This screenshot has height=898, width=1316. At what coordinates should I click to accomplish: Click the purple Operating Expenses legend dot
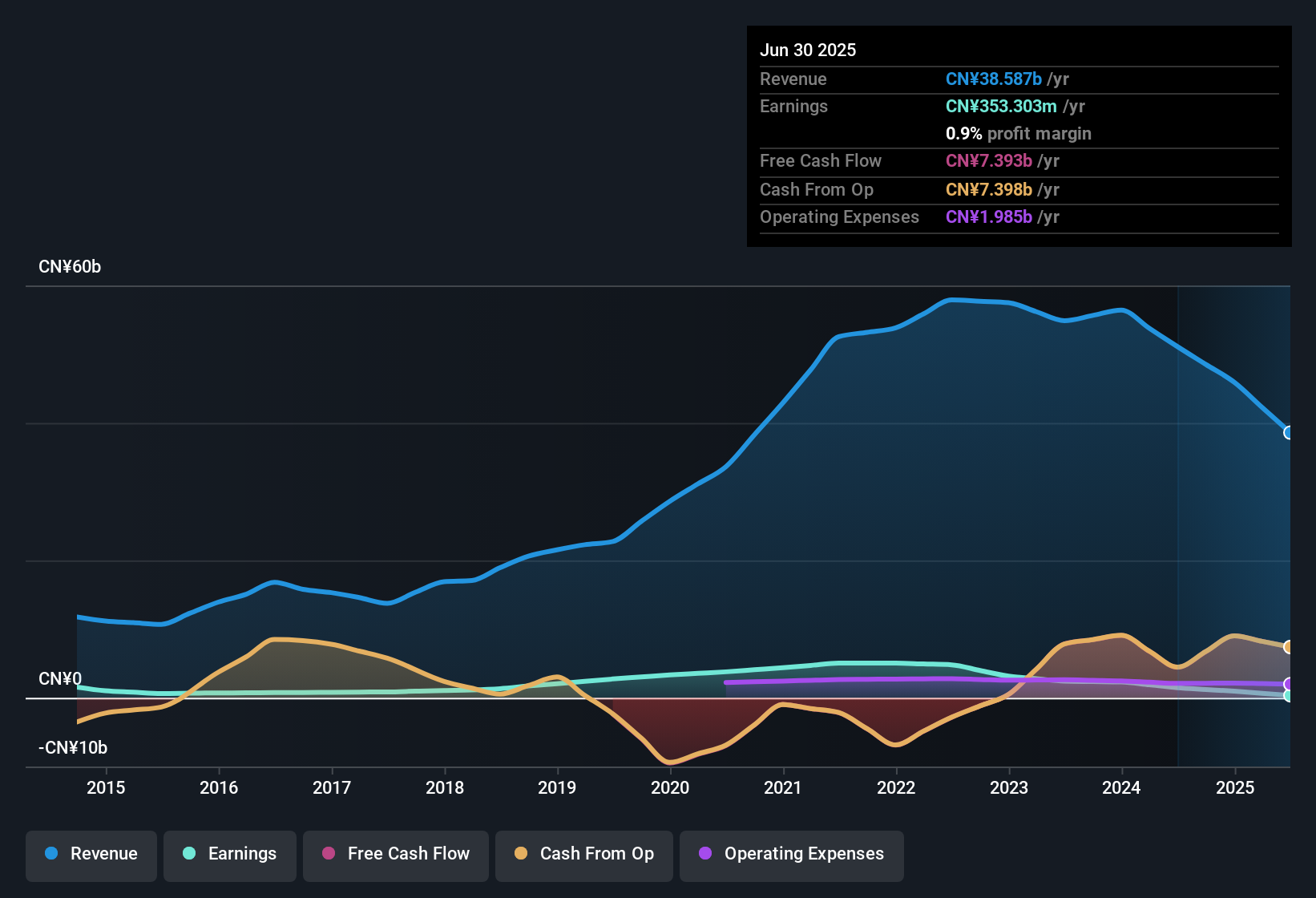pyautogui.click(x=705, y=854)
